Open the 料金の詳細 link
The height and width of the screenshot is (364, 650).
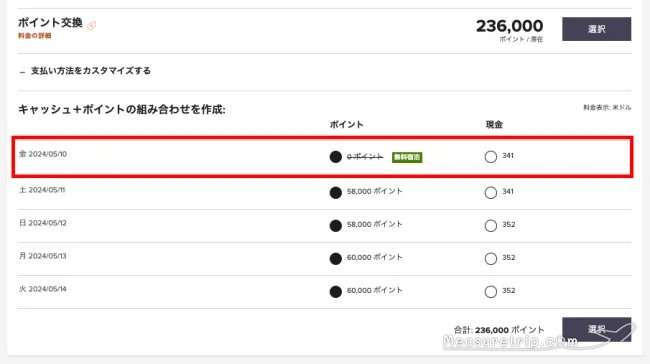click(34, 36)
